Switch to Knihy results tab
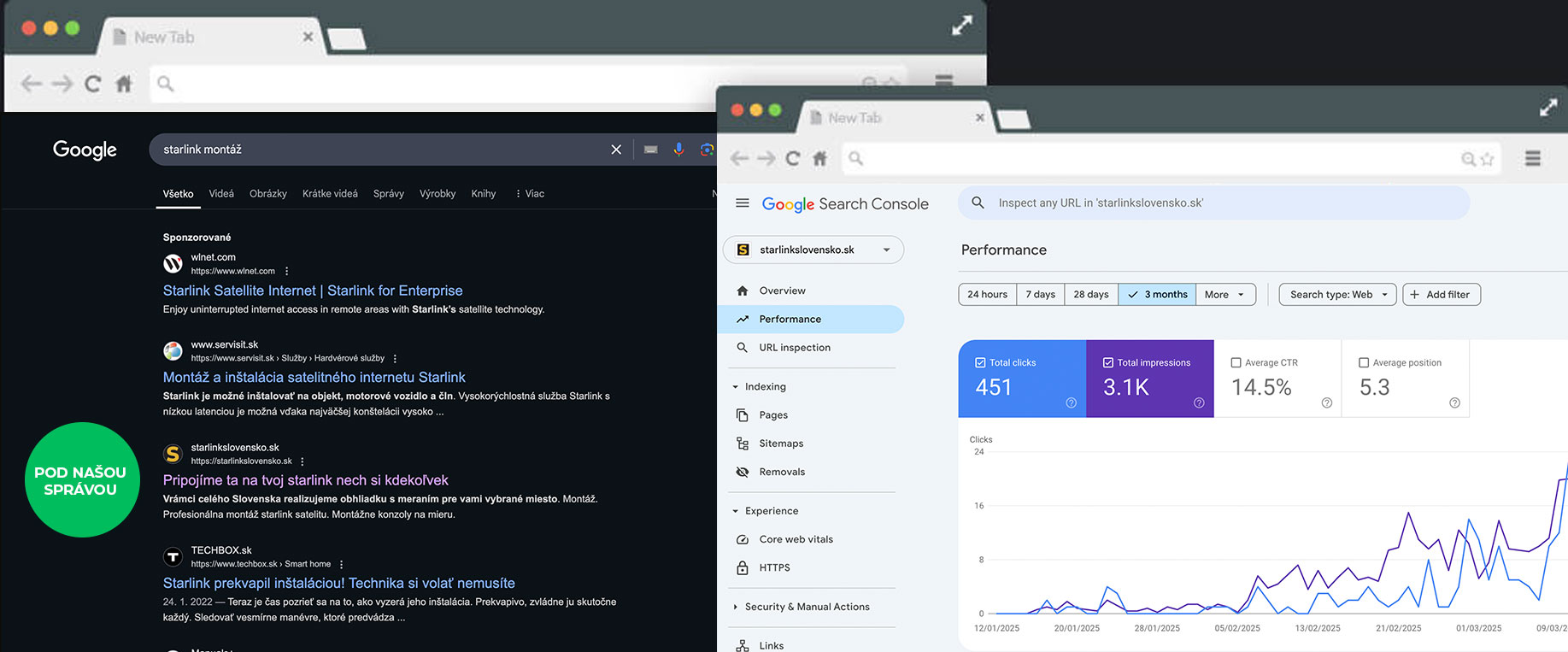 484,194
